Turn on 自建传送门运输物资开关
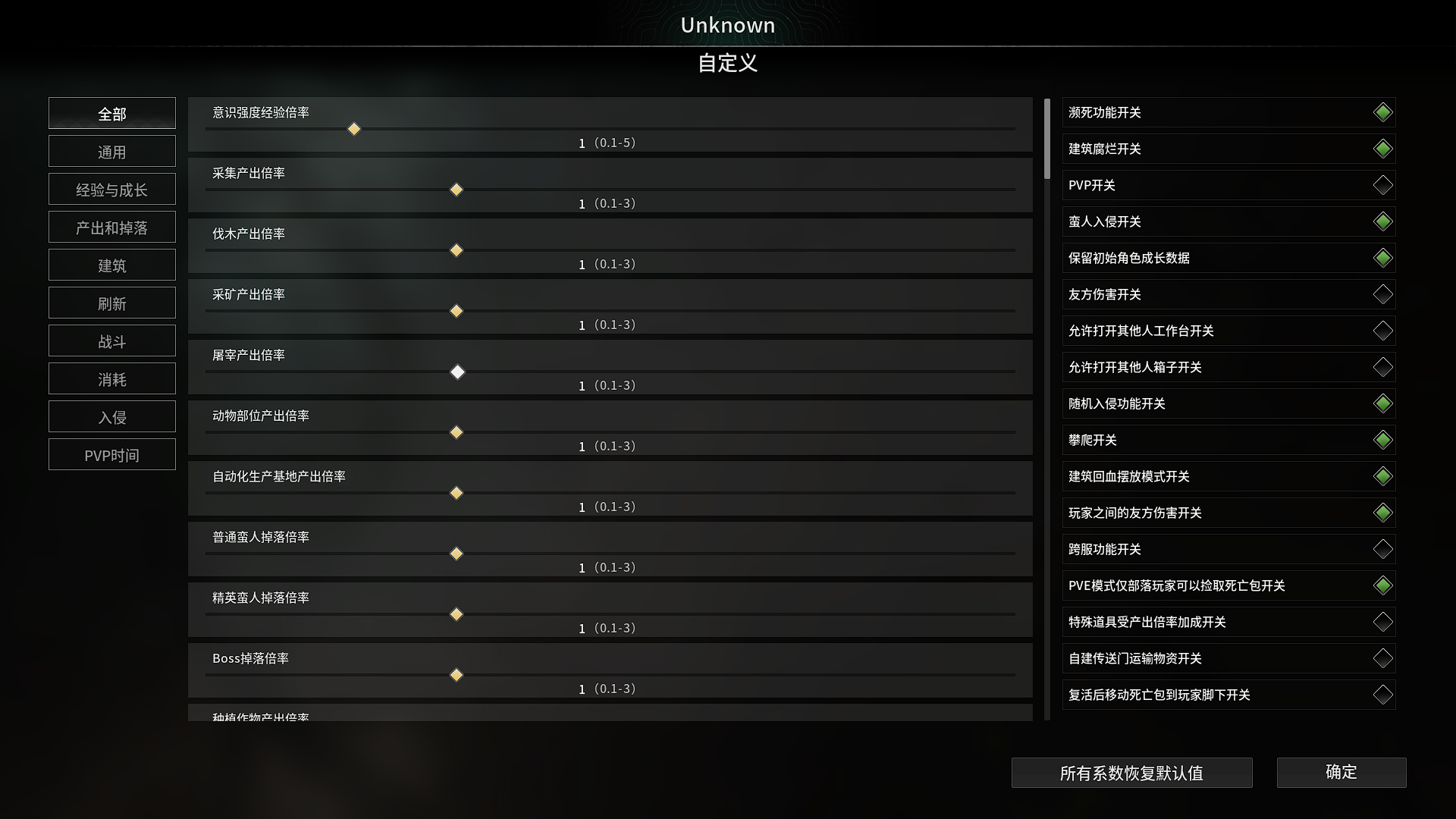1456x819 pixels. pyautogui.click(x=1382, y=658)
